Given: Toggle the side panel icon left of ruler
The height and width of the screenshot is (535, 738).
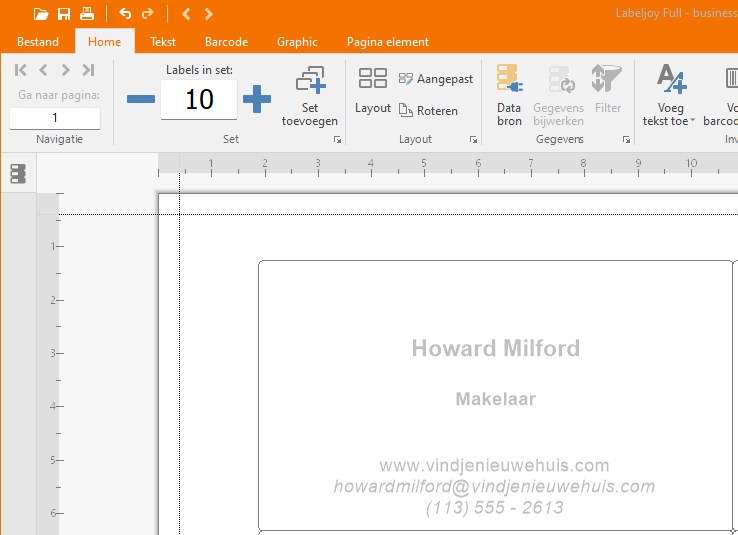Looking at the screenshot, I should pyautogui.click(x=18, y=174).
